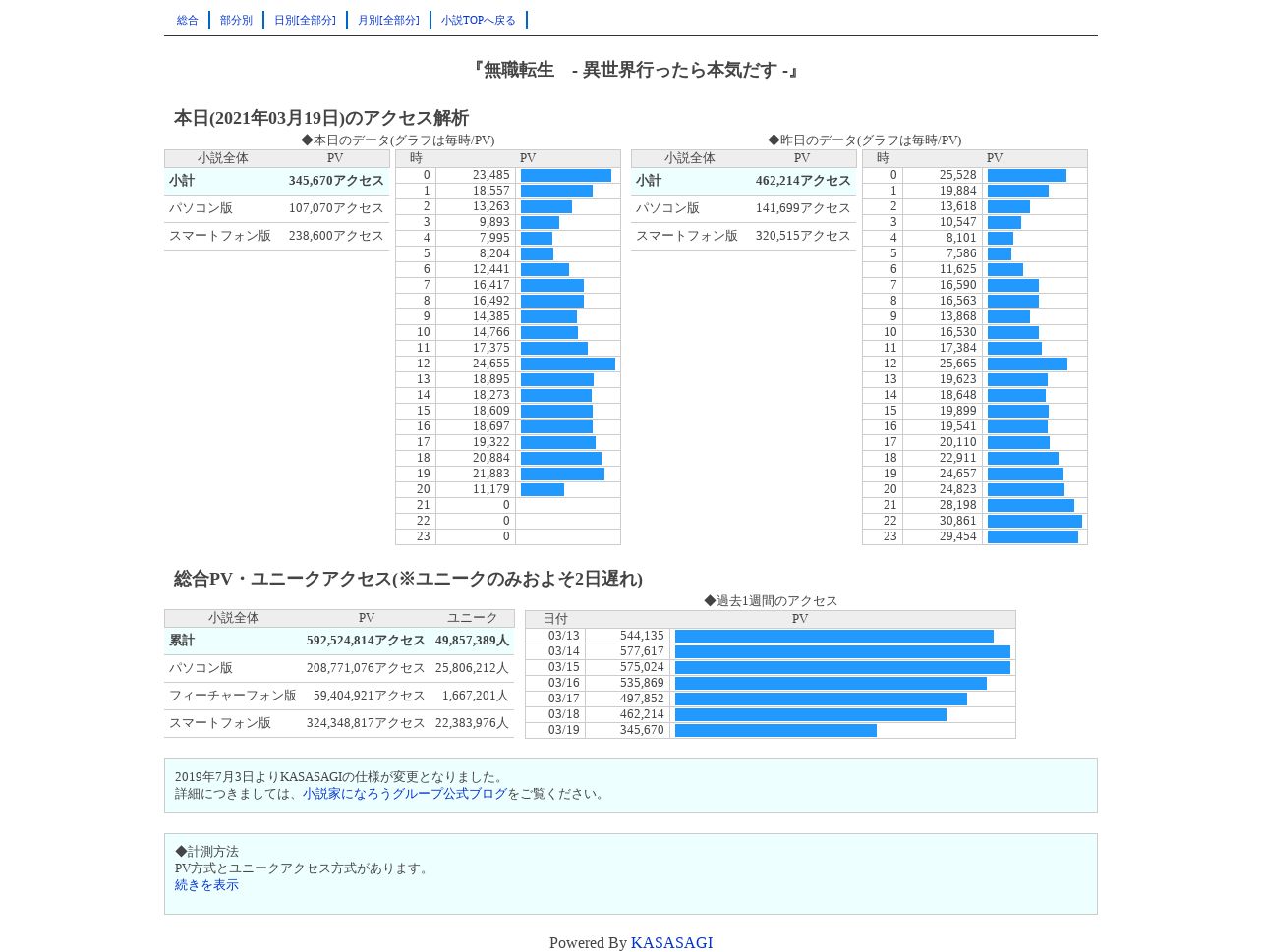This screenshot has width=1262, height=952.
Task: Click today's hour 3 value 9,893
Action: 494,222
